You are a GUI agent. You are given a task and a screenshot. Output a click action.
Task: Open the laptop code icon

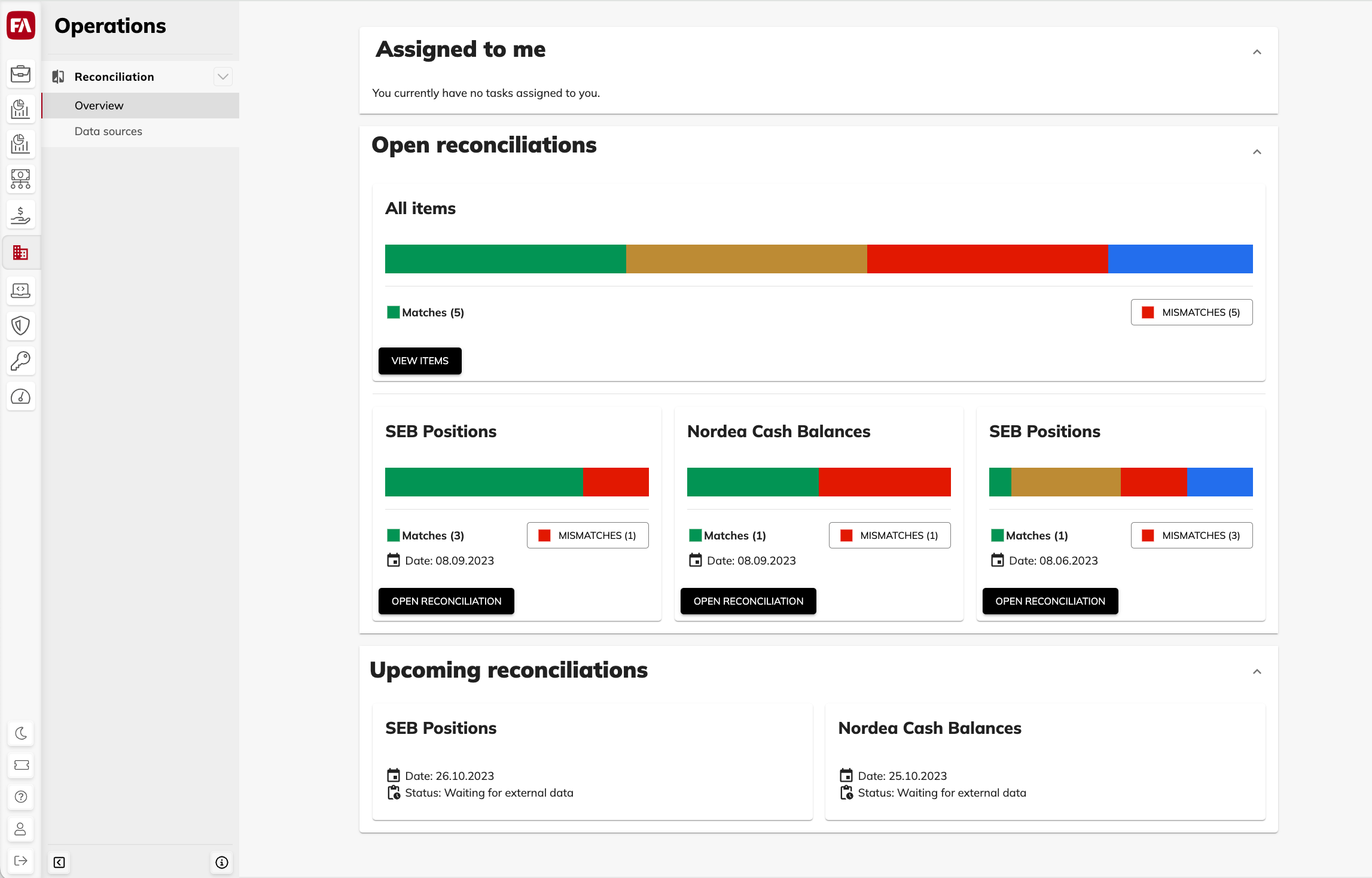pyautogui.click(x=20, y=291)
